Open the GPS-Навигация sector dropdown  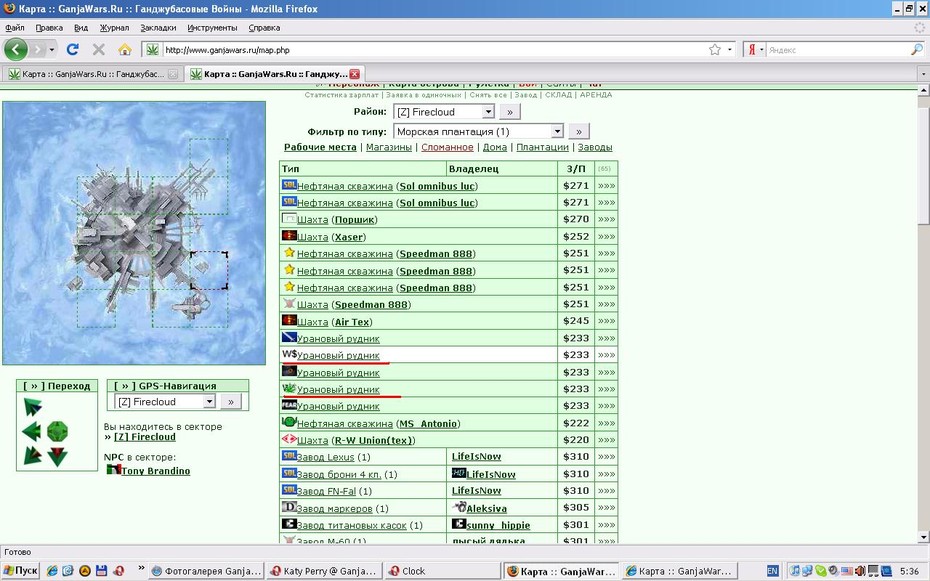point(165,402)
